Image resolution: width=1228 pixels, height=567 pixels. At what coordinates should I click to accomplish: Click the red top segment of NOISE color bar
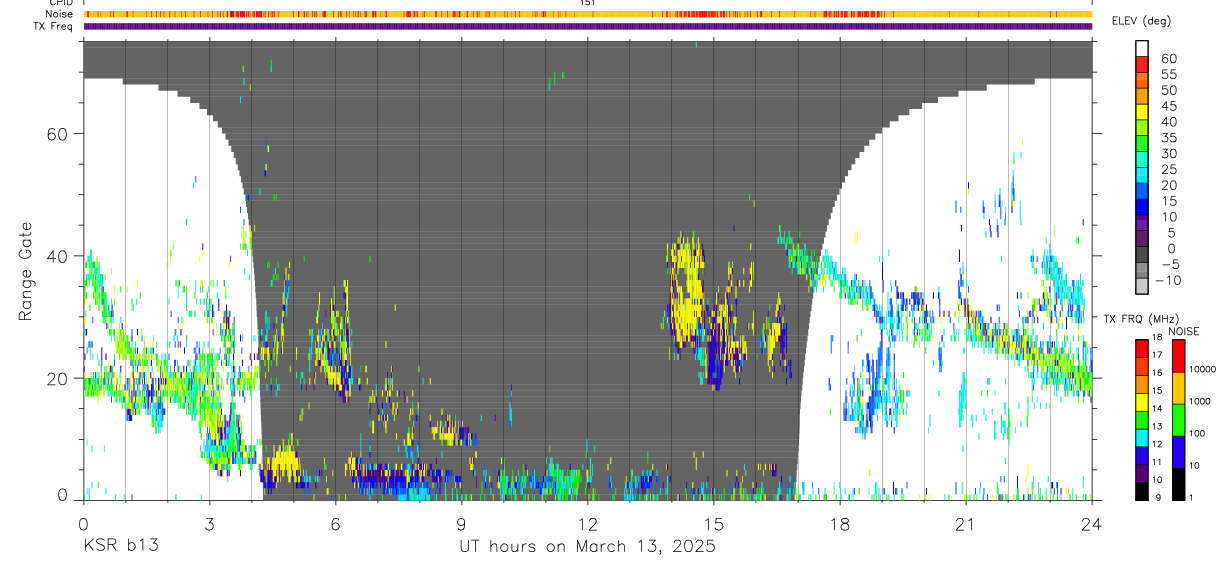pyautogui.click(x=1178, y=354)
